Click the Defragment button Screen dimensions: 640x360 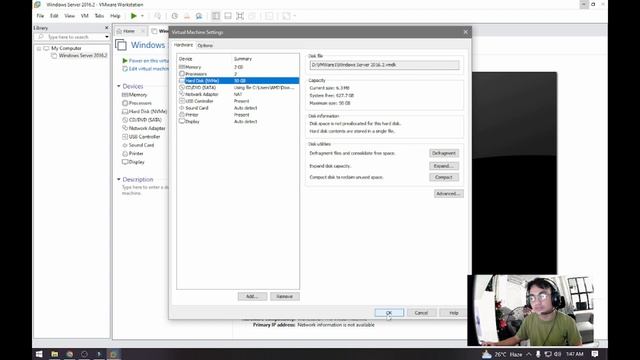coord(444,153)
